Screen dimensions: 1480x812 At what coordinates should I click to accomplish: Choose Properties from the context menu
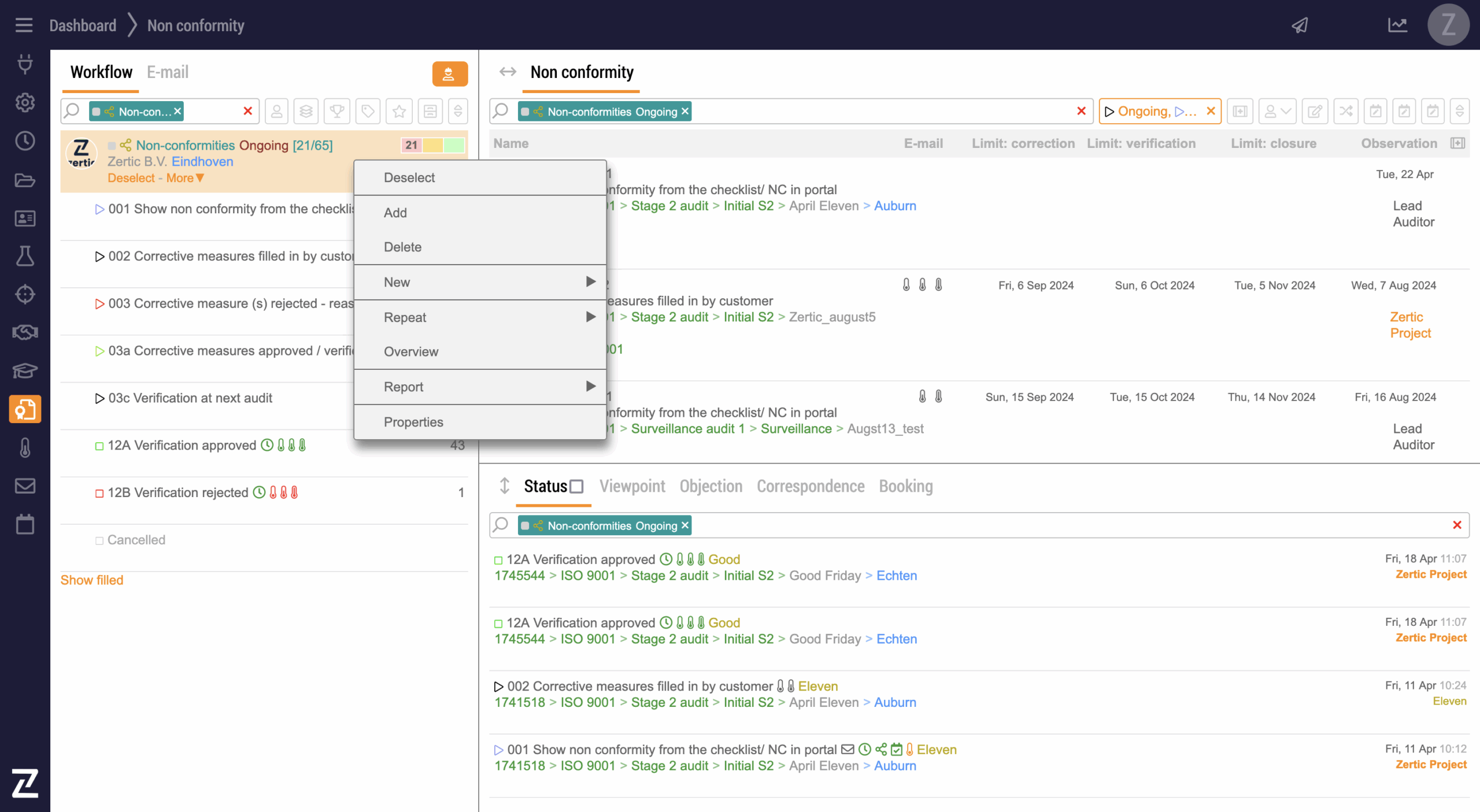coord(413,422)
